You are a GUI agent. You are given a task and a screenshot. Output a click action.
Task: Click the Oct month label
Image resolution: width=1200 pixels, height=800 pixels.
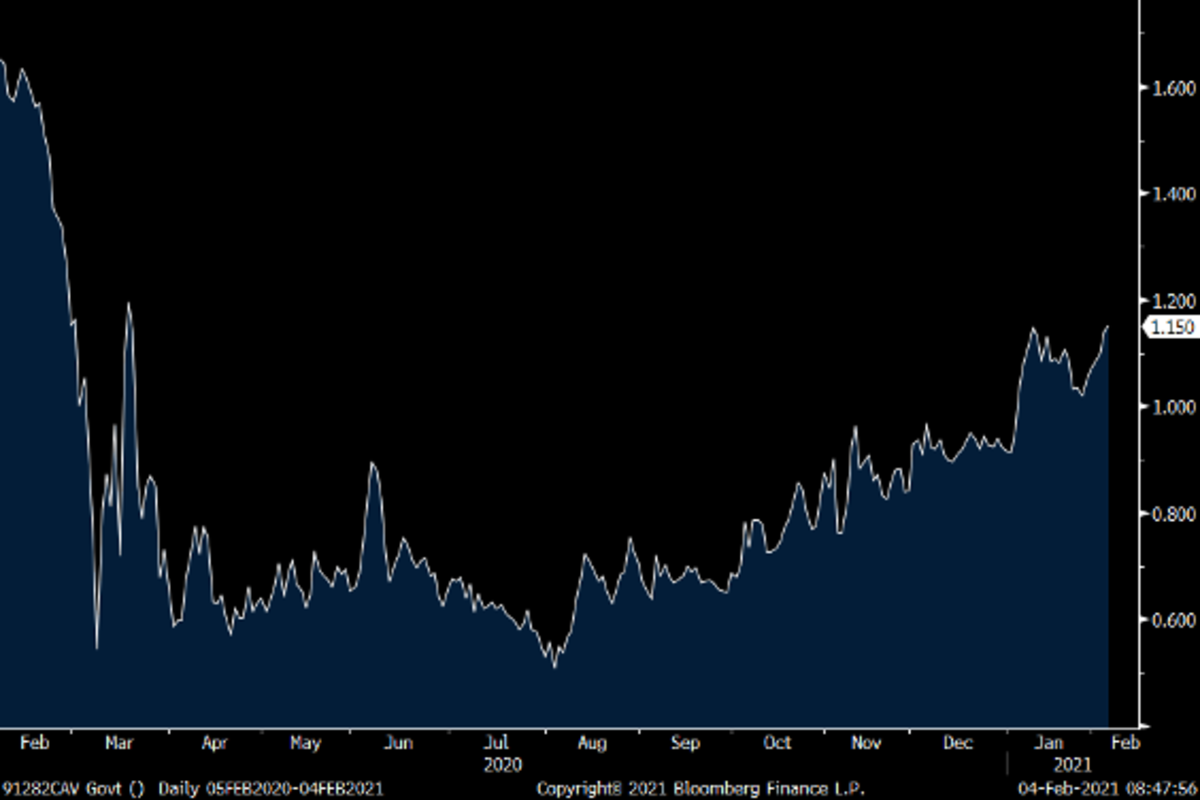click(777, 743)
